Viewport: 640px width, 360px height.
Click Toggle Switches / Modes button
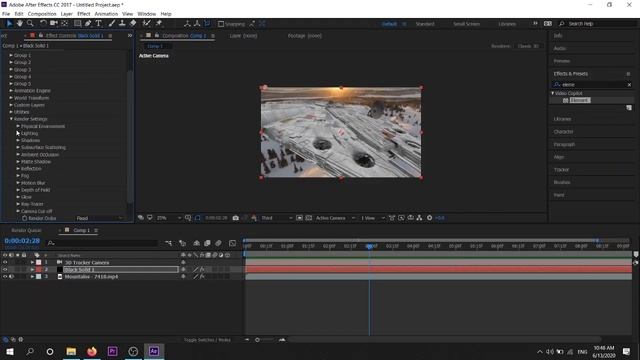coord(207,340)
